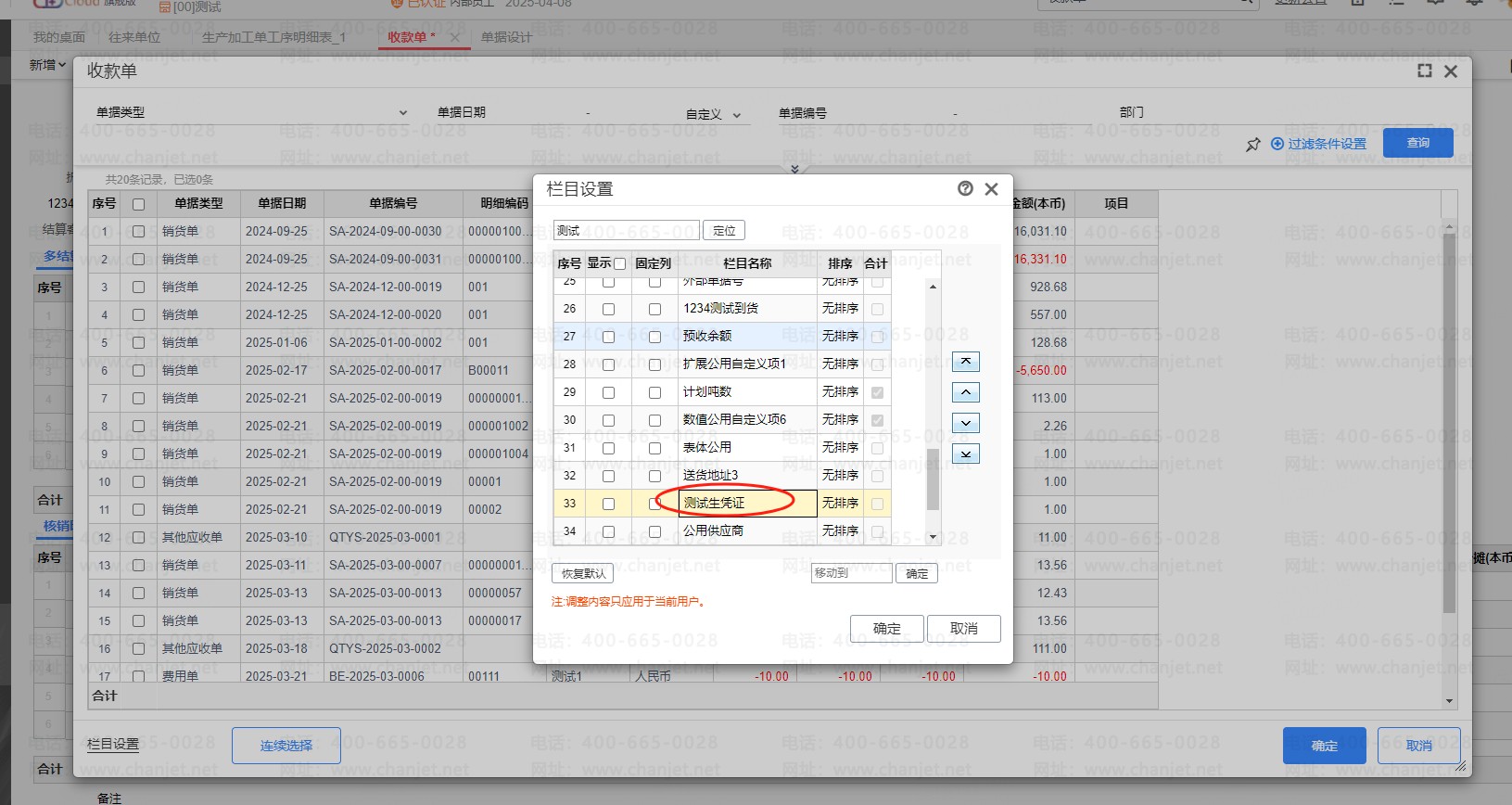The height and width of the screenshot is (805, 1512).
Task: Confirm 栏目设置 with bottom 确定 button
Action: (887, 628)
